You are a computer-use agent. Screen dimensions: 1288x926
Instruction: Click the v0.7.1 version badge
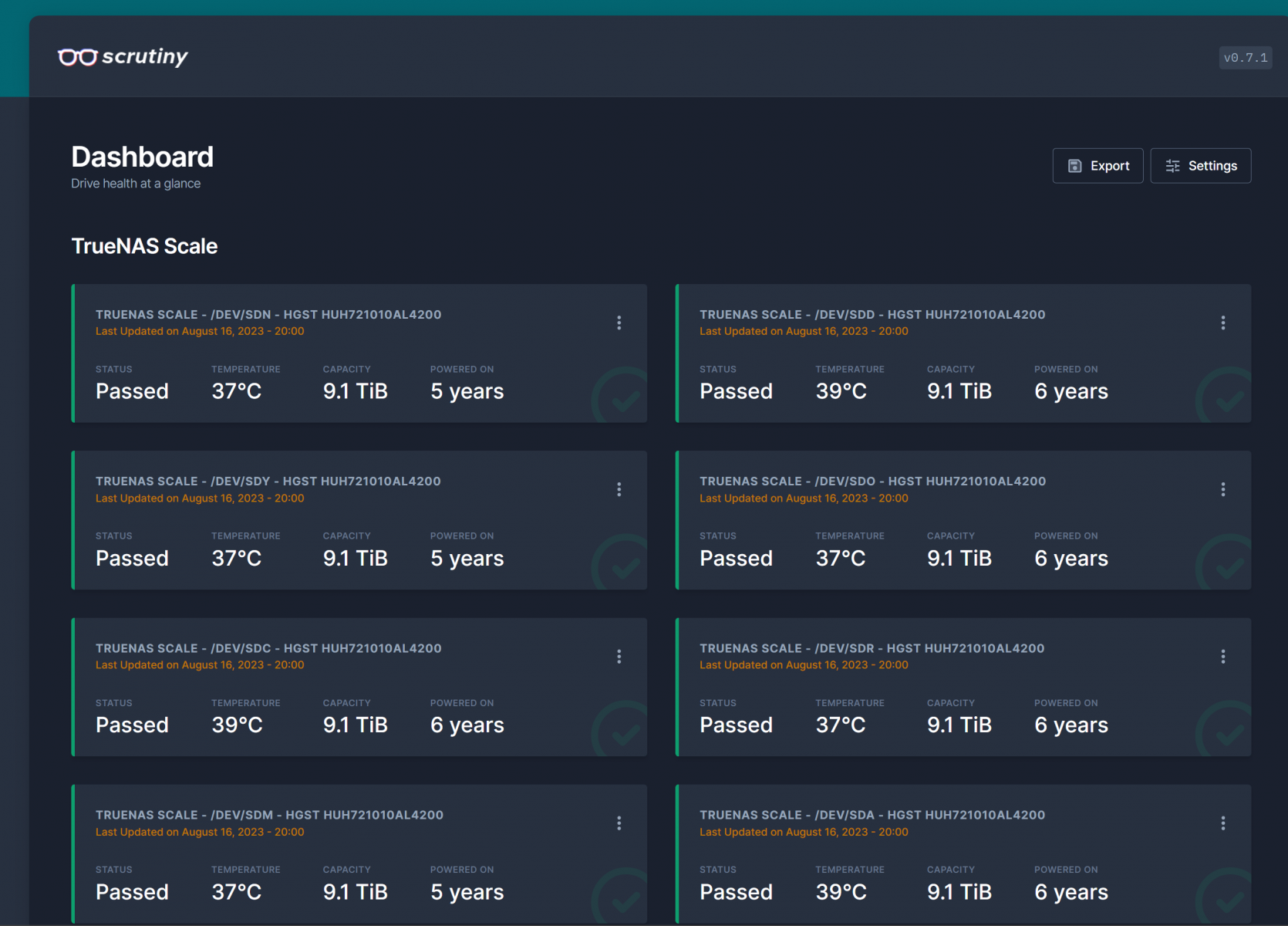point(1246,58)
